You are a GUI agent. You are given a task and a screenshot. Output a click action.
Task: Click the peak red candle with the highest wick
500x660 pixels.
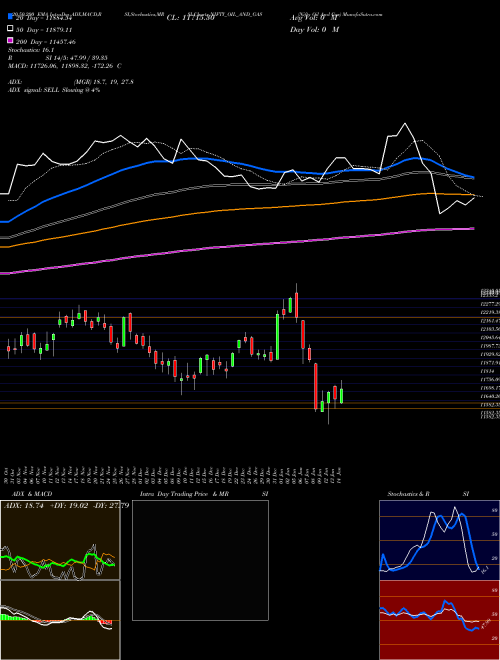pos(297,303)
